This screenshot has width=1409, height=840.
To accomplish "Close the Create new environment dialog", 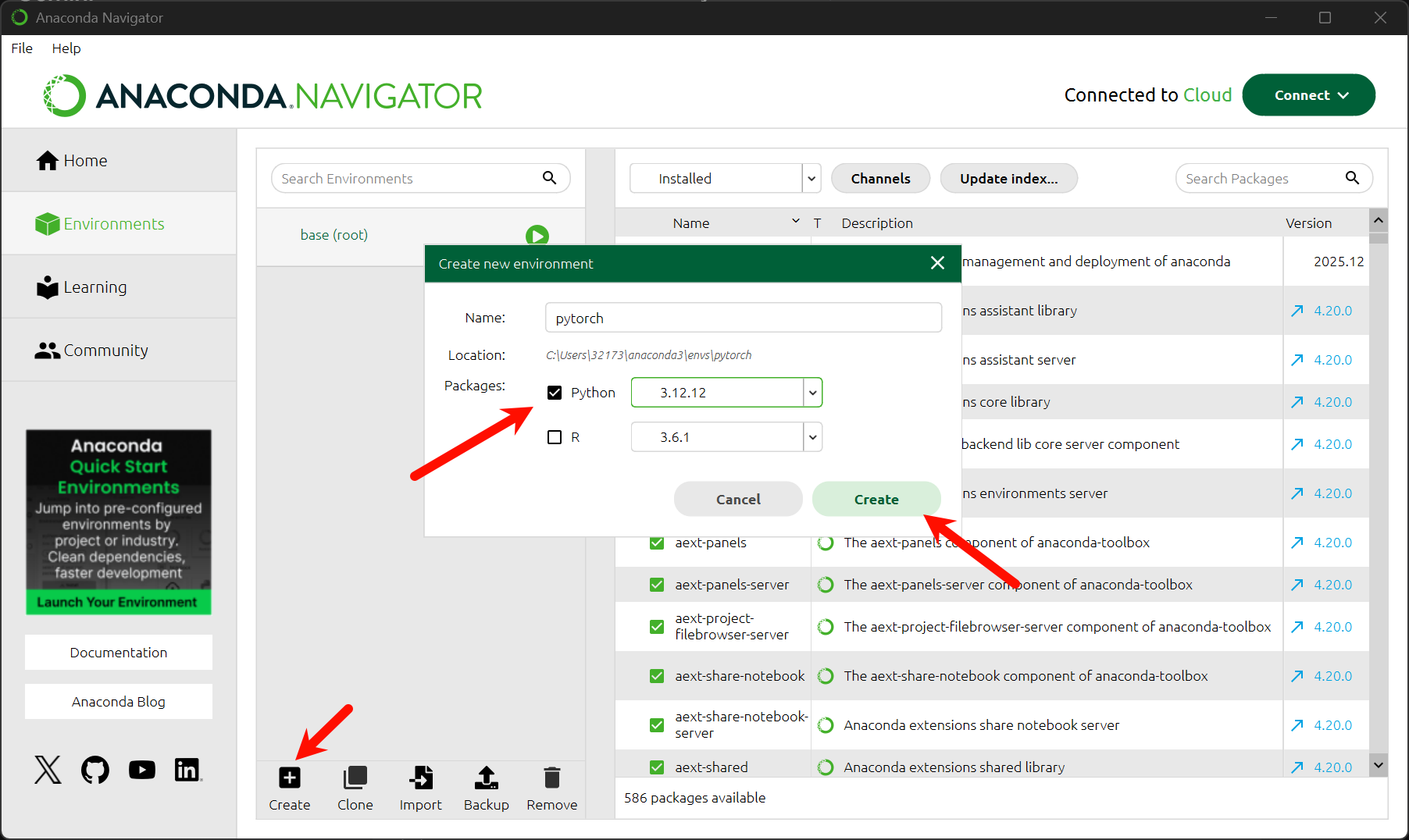I will 938,263.
